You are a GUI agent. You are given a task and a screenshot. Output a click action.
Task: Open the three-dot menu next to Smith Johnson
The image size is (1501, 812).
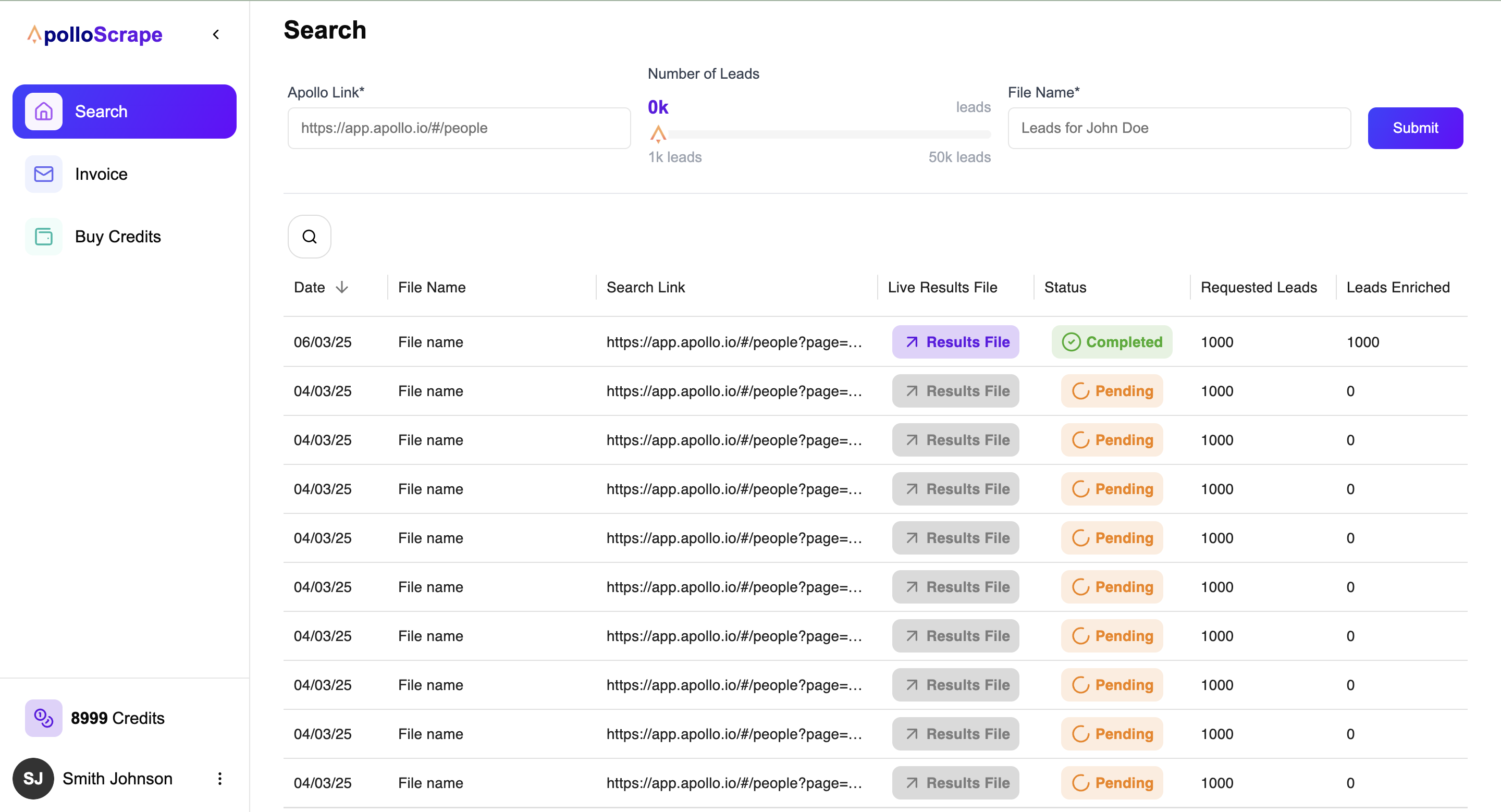click(x=219, y=778)
